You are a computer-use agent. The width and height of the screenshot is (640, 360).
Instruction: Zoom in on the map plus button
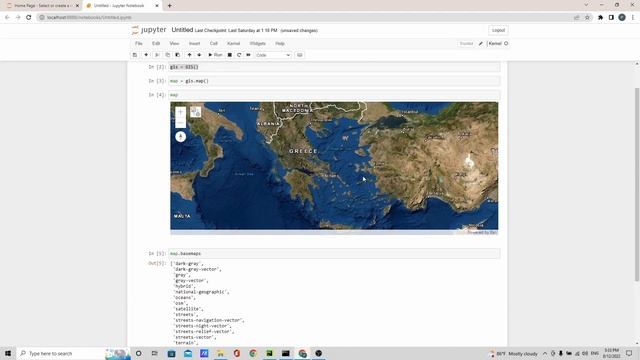coord(180,112)
